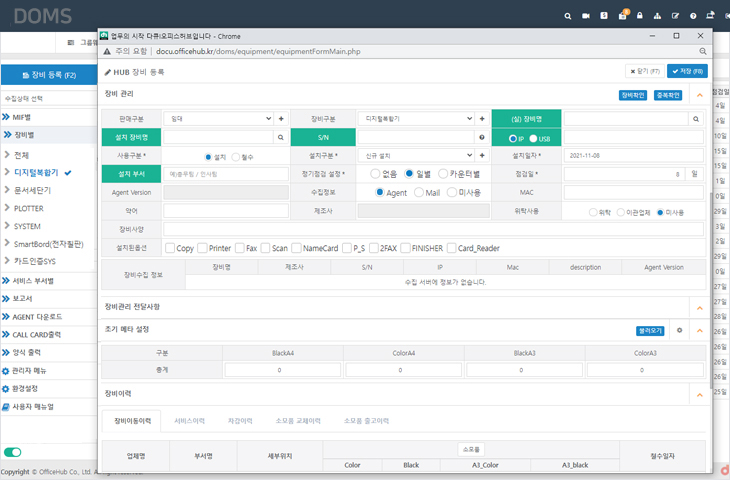Click the 설치 부서 input field
The width and height of the screenshot is (730, 480).
pos(226,174)
